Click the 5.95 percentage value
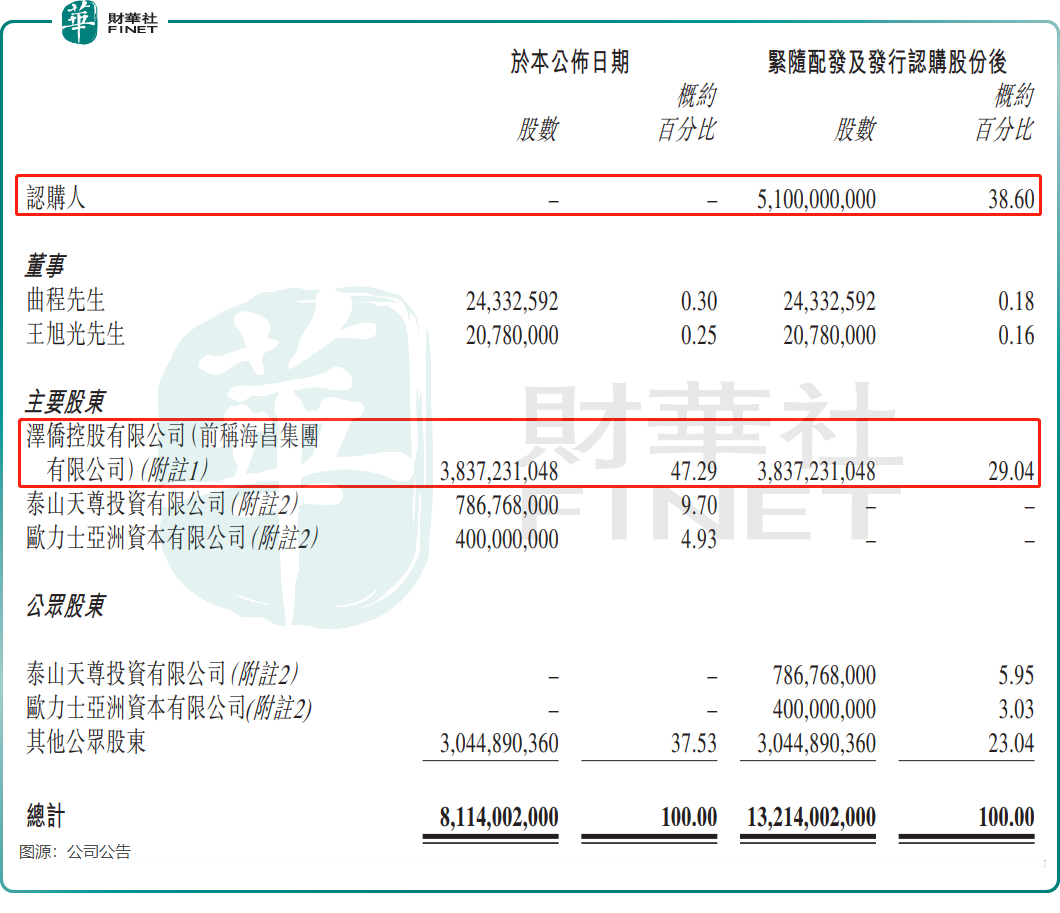 click(1016, 676)
